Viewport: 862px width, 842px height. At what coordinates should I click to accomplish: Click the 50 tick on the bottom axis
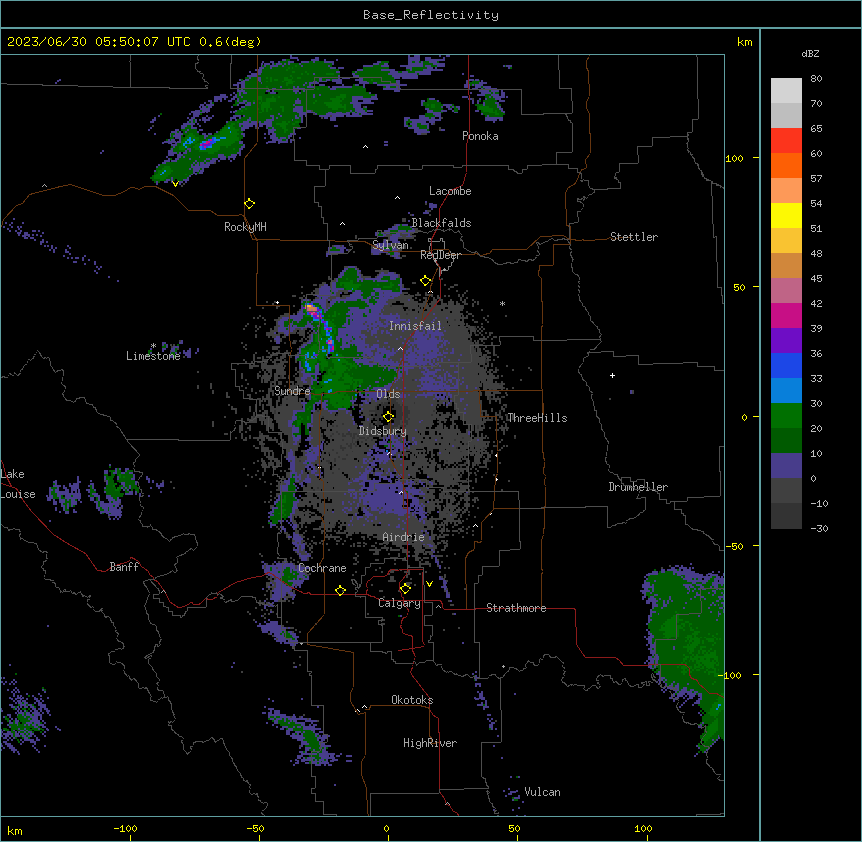coord(514,828)
